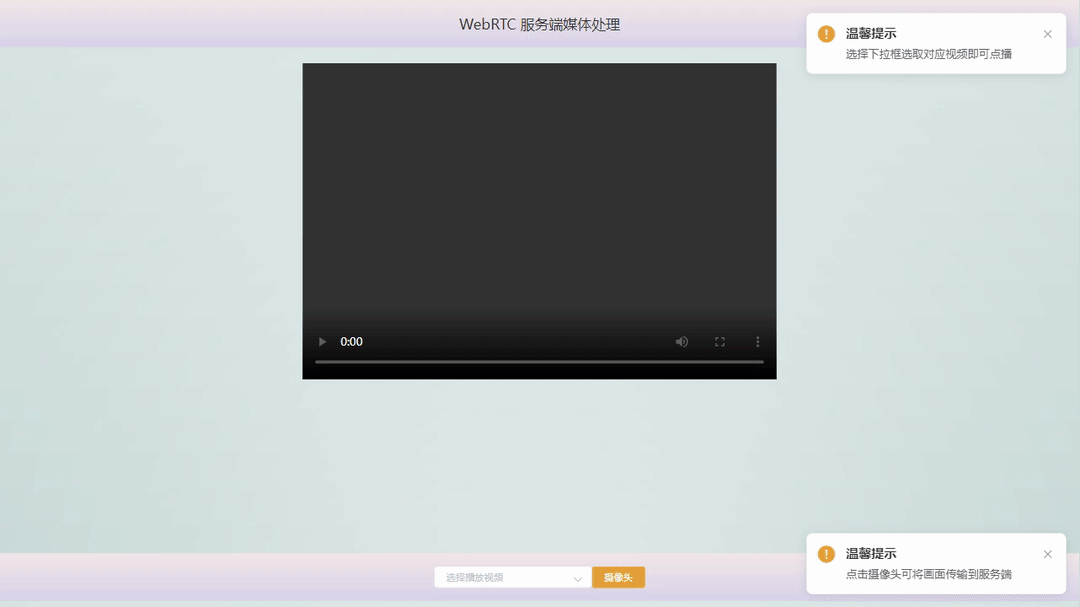Click the warning icon in the bottom notification

825,553
